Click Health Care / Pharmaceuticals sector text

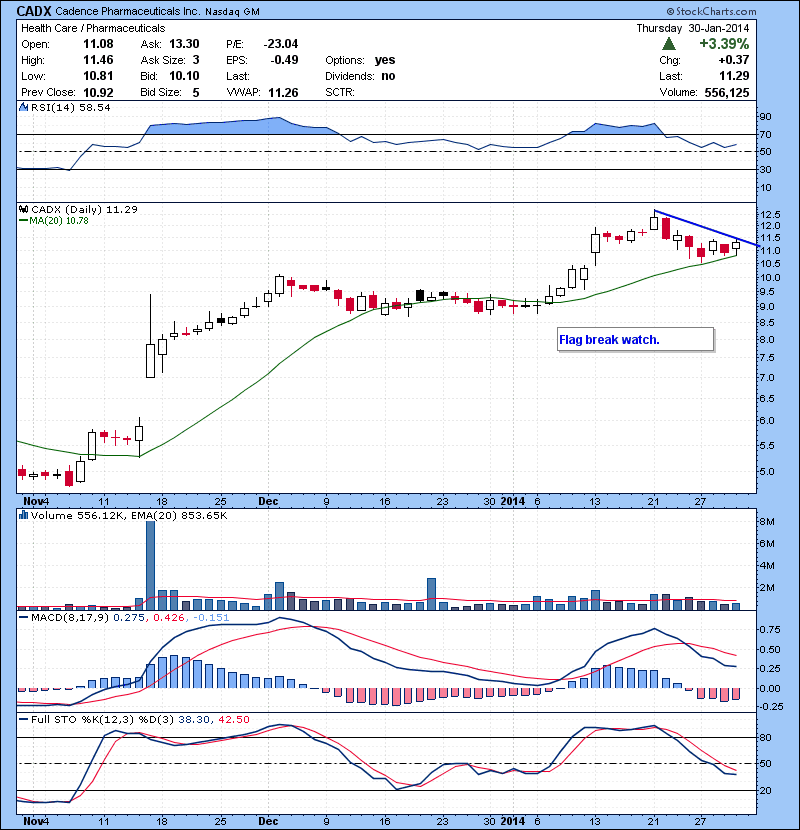point(93,29)
